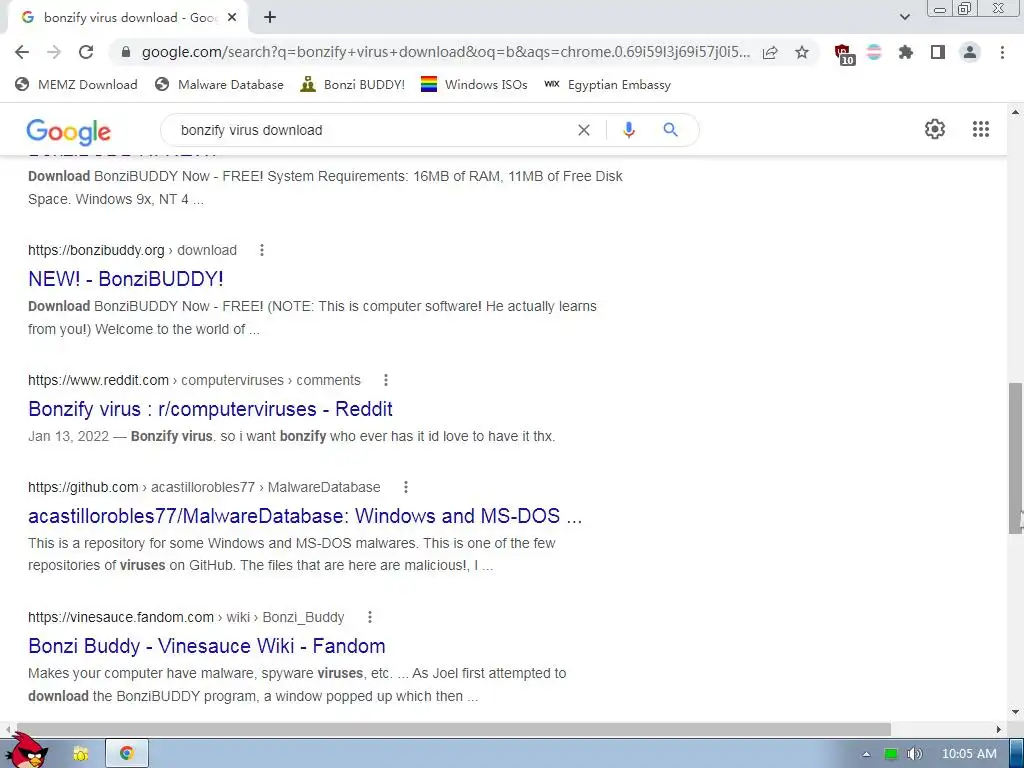Open the Extensions puzzle piece menu

click(906, 52)
